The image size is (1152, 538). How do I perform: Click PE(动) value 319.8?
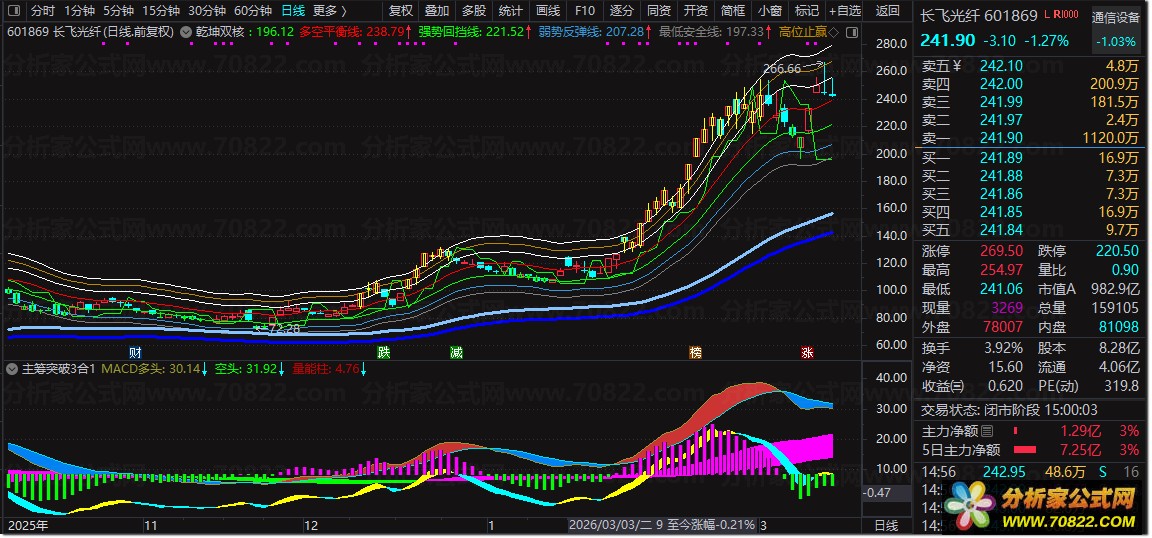[x=1122, y=386]
